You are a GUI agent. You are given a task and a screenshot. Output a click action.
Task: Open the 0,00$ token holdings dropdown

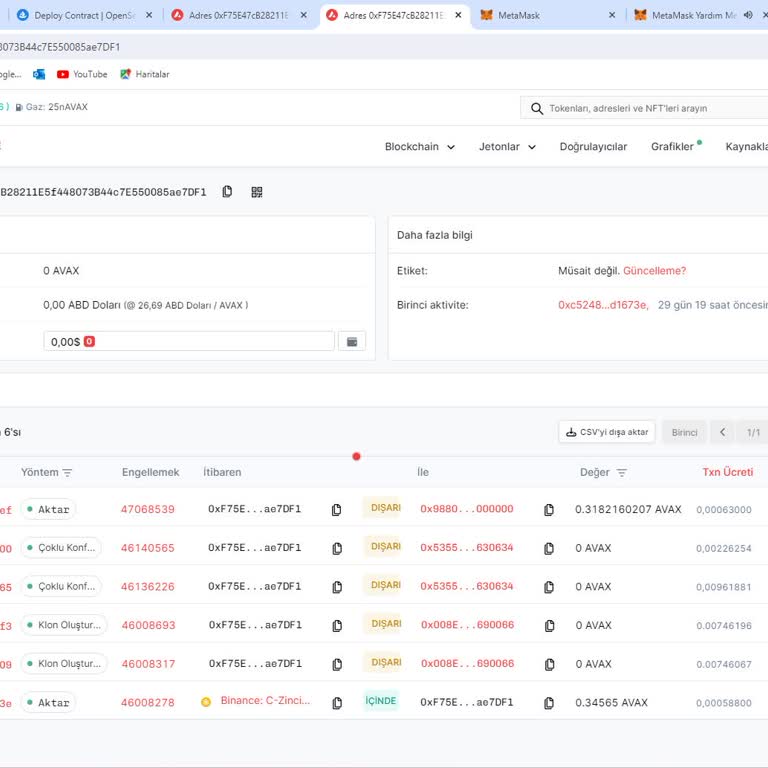[189, 341]
